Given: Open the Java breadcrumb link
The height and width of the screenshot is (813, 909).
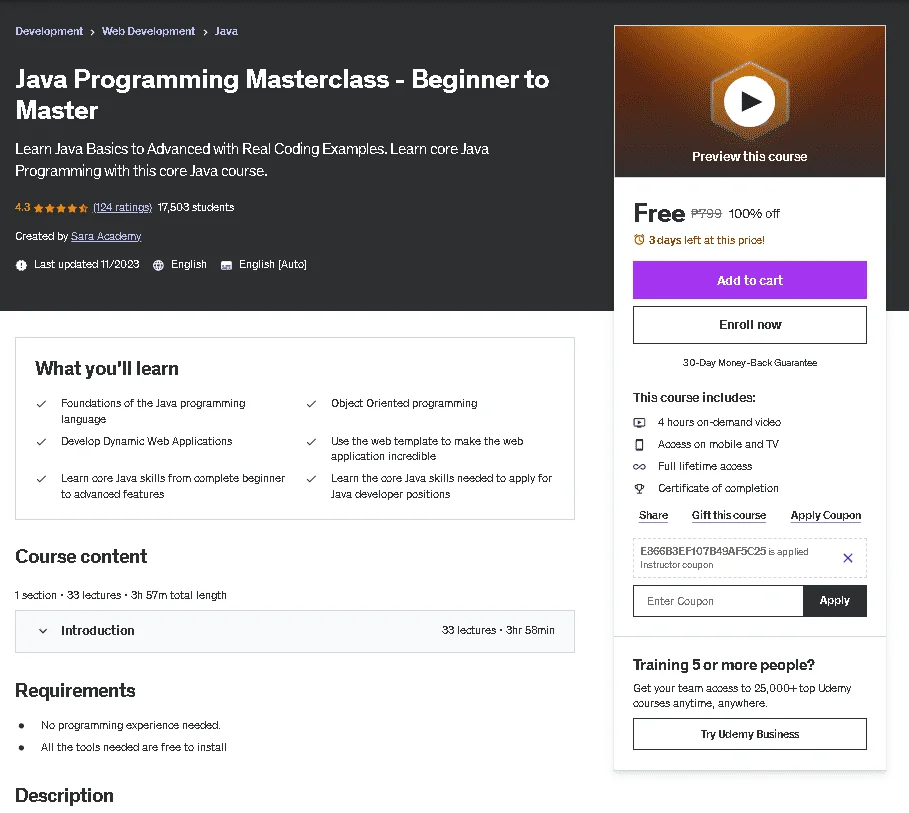Looking at the screenshot, I should click(226, 31).
